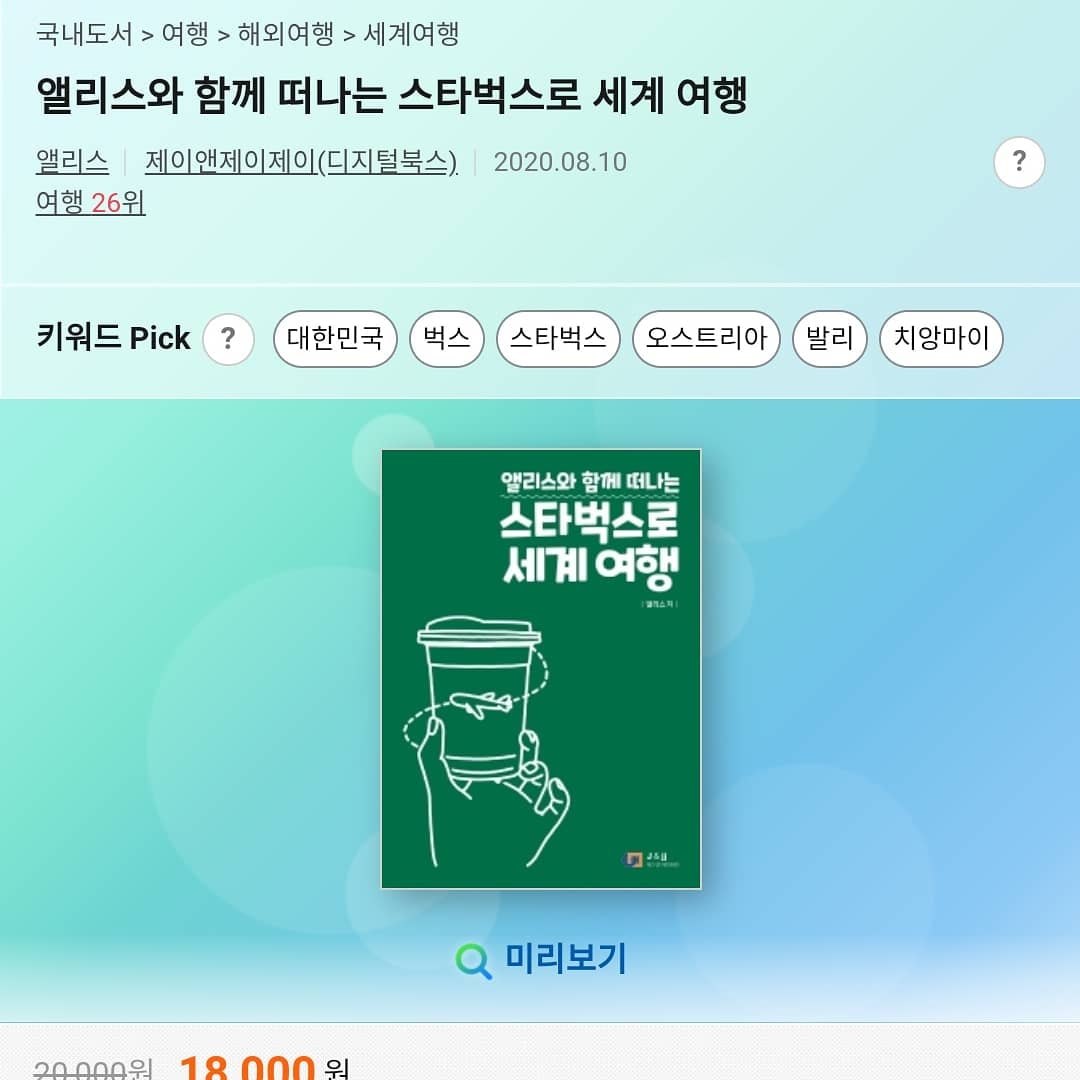Image resolution: width=1080 pixels, height=1080 pixels.
Task: Tap the 발리 keyword tag
Action: (x=829, y=338)
